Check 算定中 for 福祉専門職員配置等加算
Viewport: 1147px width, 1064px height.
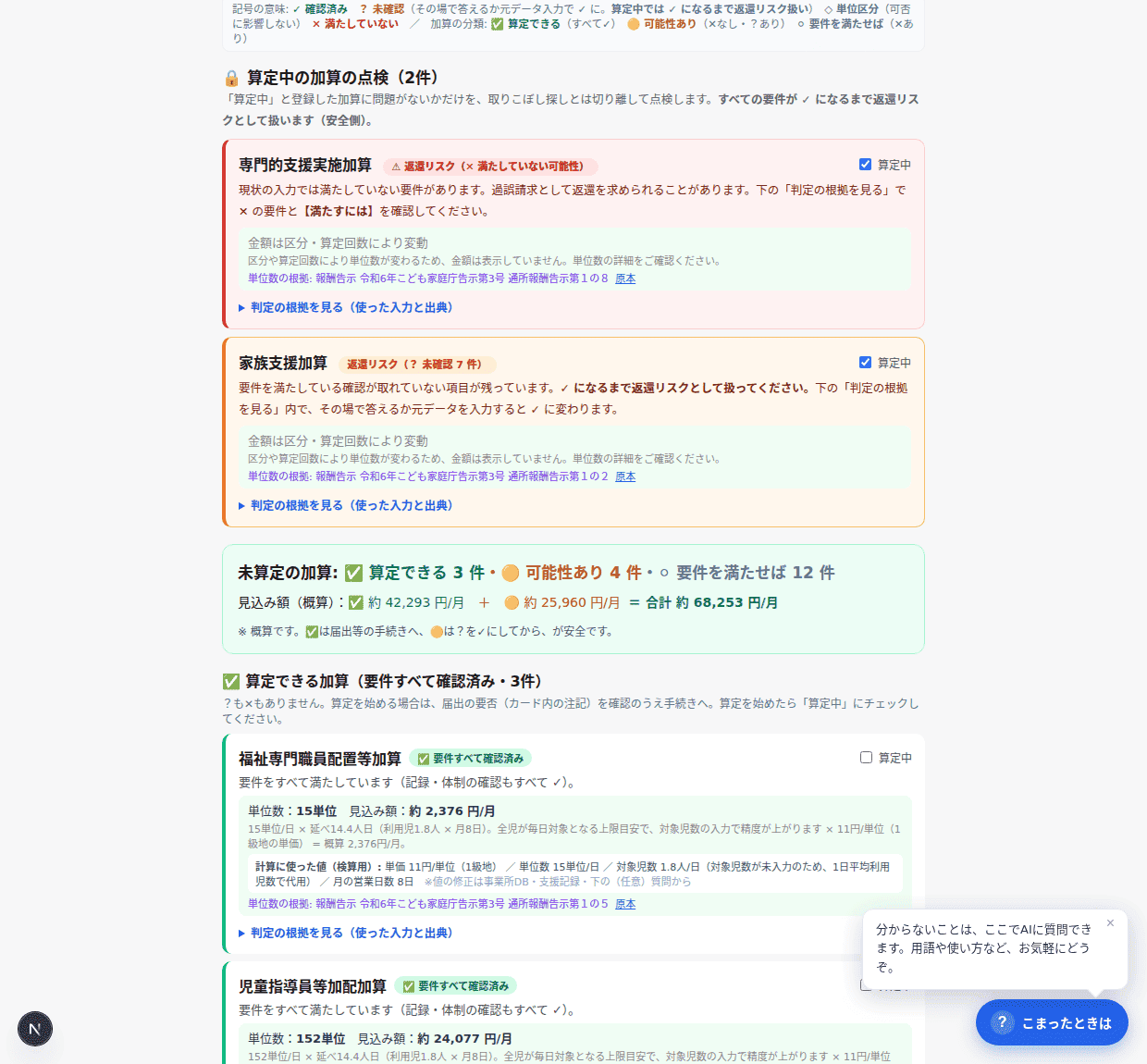click(x=866, y=758)
